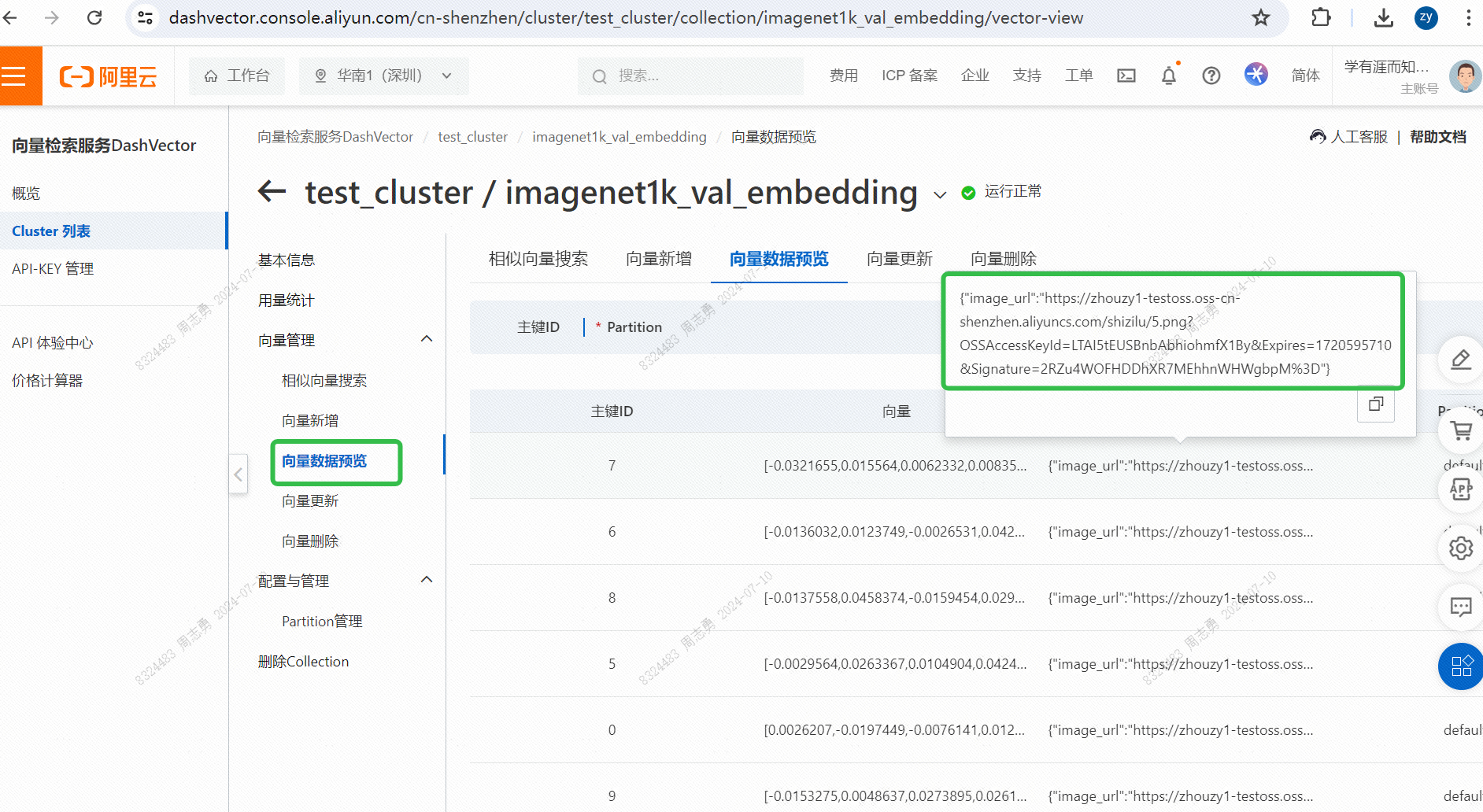1483x812 pixels.
Task: Reload the page with the refresh icon
Action: click(94, 17)
